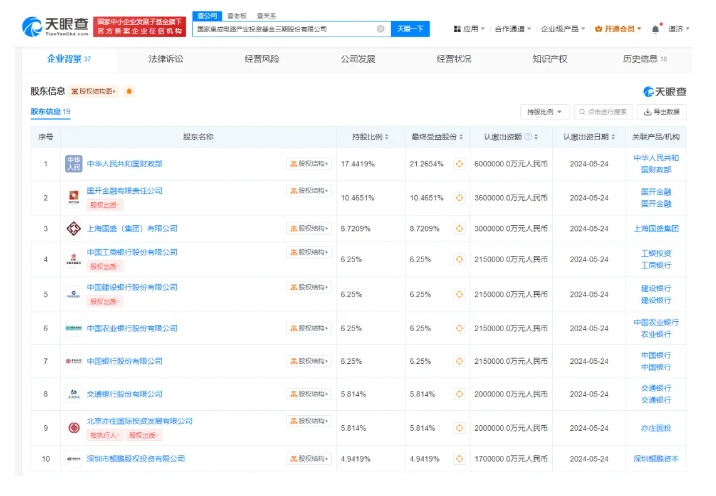The width and height of the screenshot is (716, 496).
Task: Click the 天眼一下 search button
Action: (410, 29)
